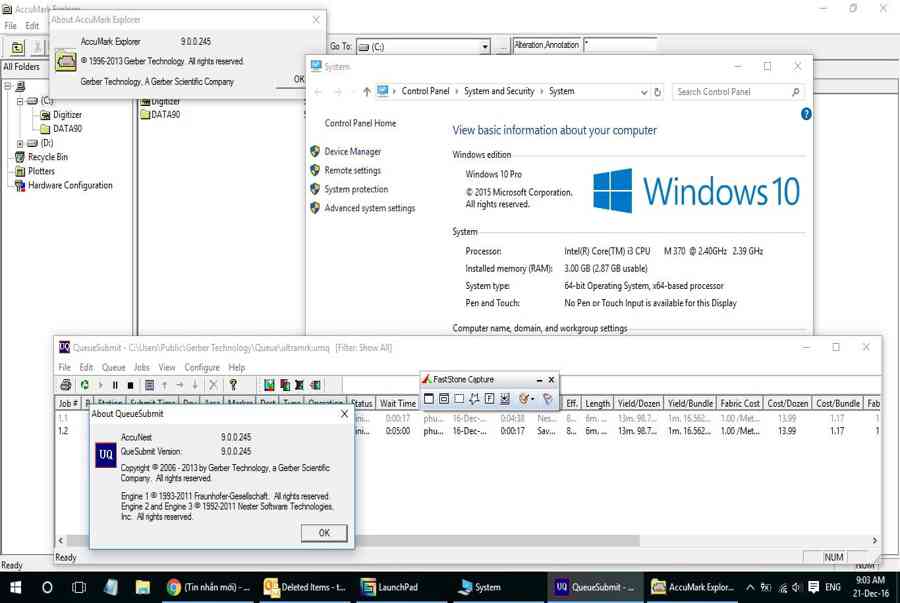Image resolution: width=900 pixels, height=603 pixels.
Task: Click the Fabric Cost column header
Action: click(740, 403)
